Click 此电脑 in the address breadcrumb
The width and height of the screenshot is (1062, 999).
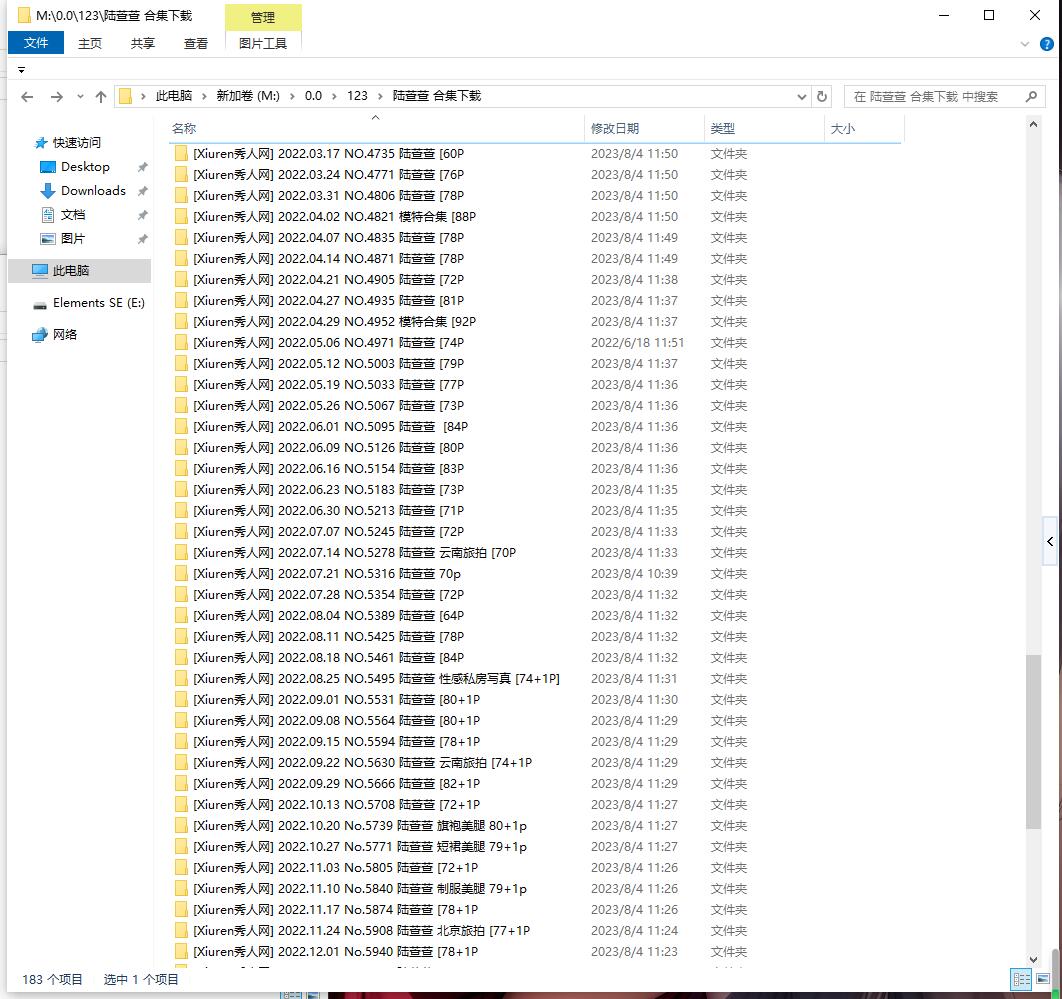click(x=174, y=96)
